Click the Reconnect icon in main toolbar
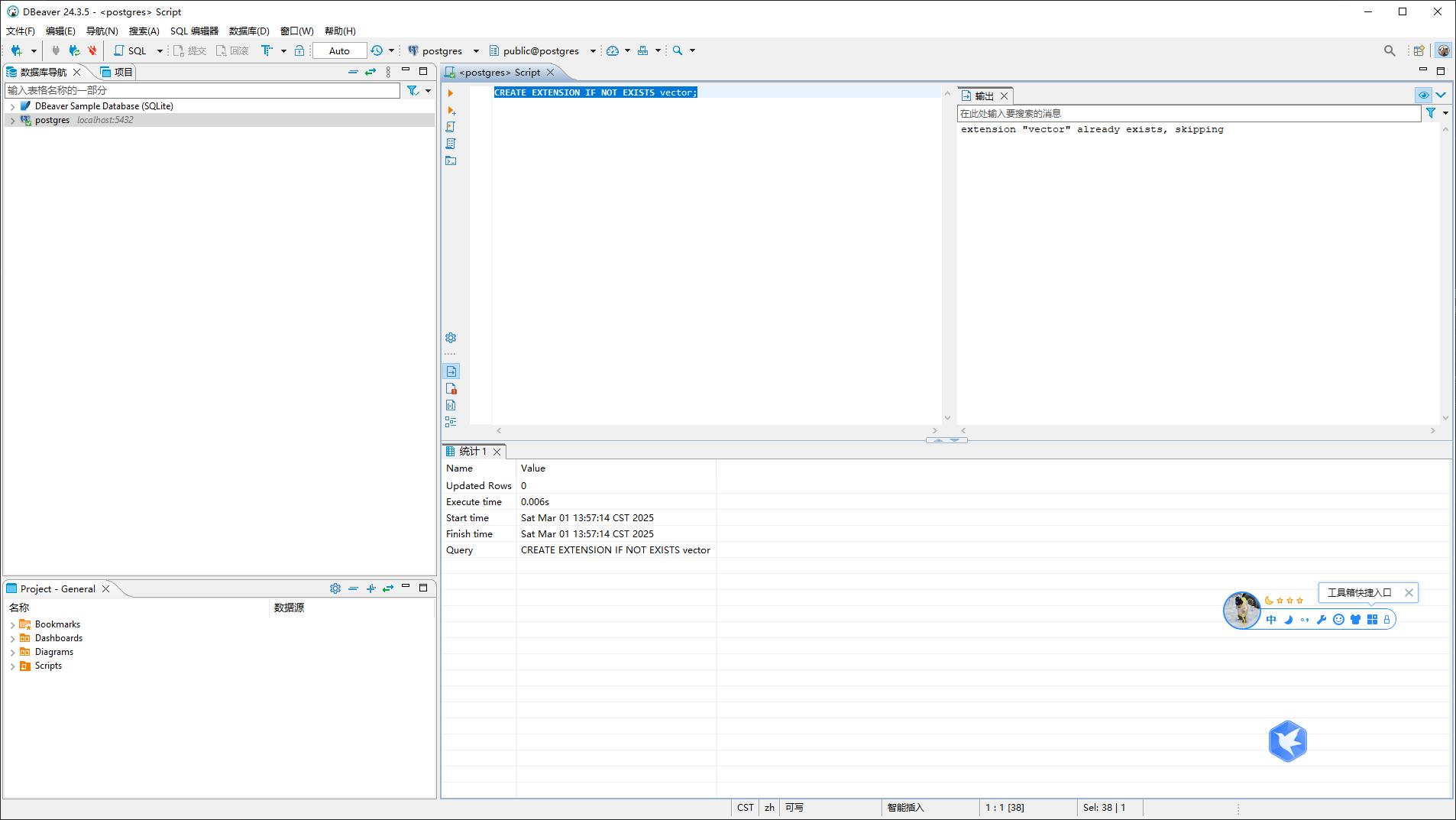This screenshot has width=1456, height=820. pos(74,50)
